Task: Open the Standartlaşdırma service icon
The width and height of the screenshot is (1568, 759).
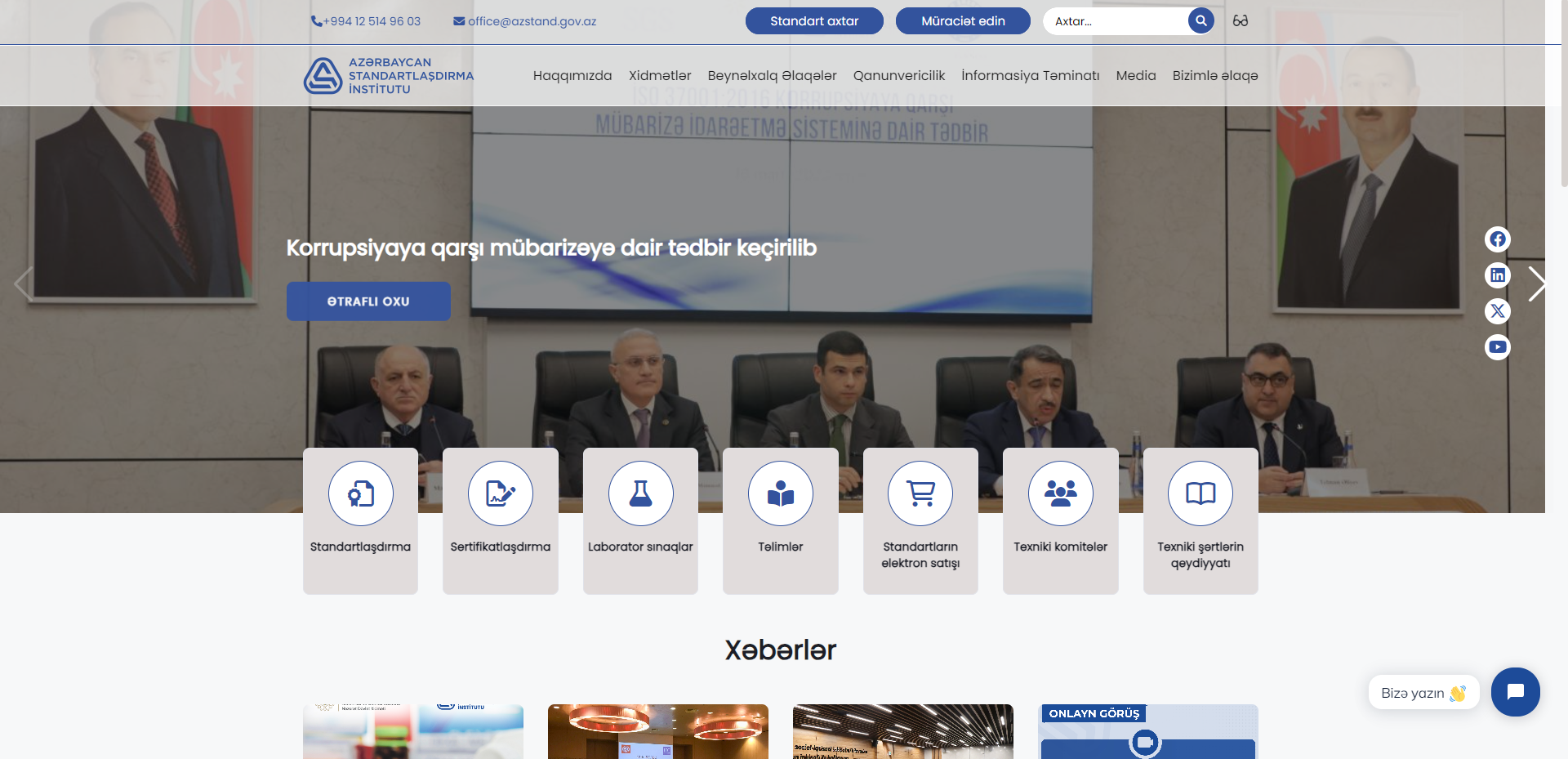Action: [361, 493]
